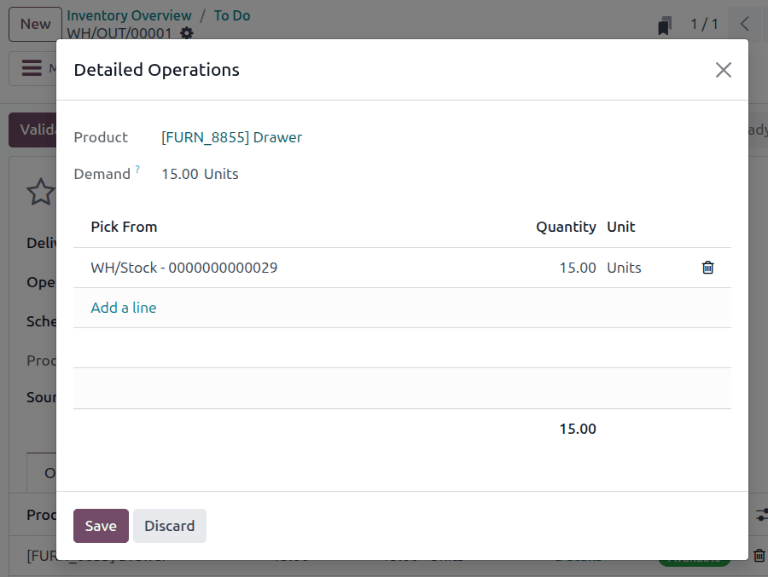This screenshot has width=768, height=577.
Task: Open the hamburger menu icon
Action: point(32,68)
